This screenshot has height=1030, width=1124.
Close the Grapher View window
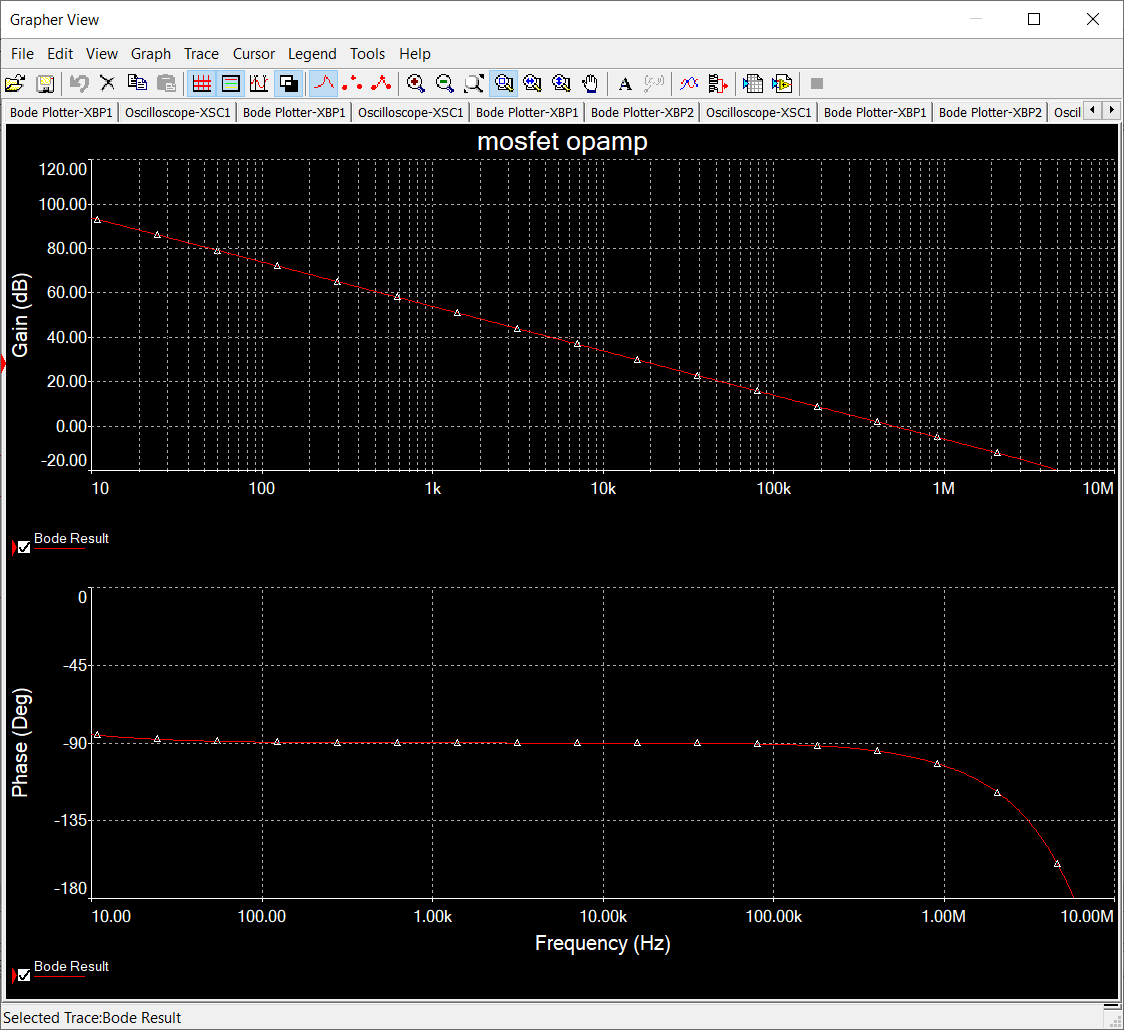tap(1092, 19)
